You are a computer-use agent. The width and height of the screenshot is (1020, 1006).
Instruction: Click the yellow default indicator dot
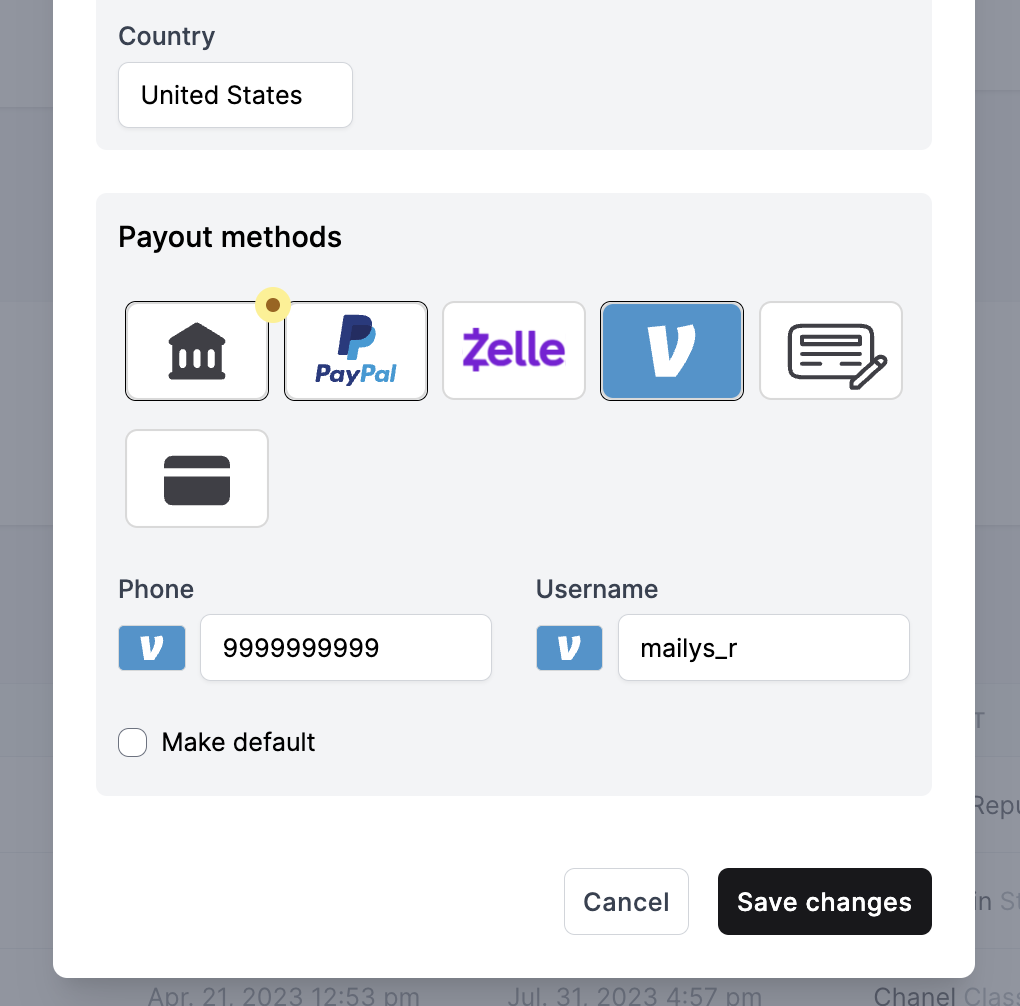273,305
